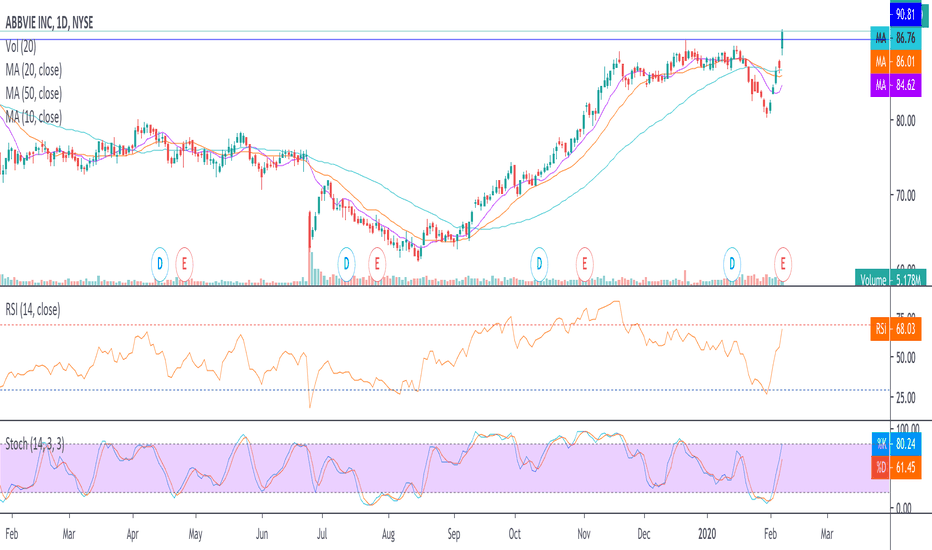Click the earnings marker dated late April
This screenshot has height=550, width=932.
184,263
